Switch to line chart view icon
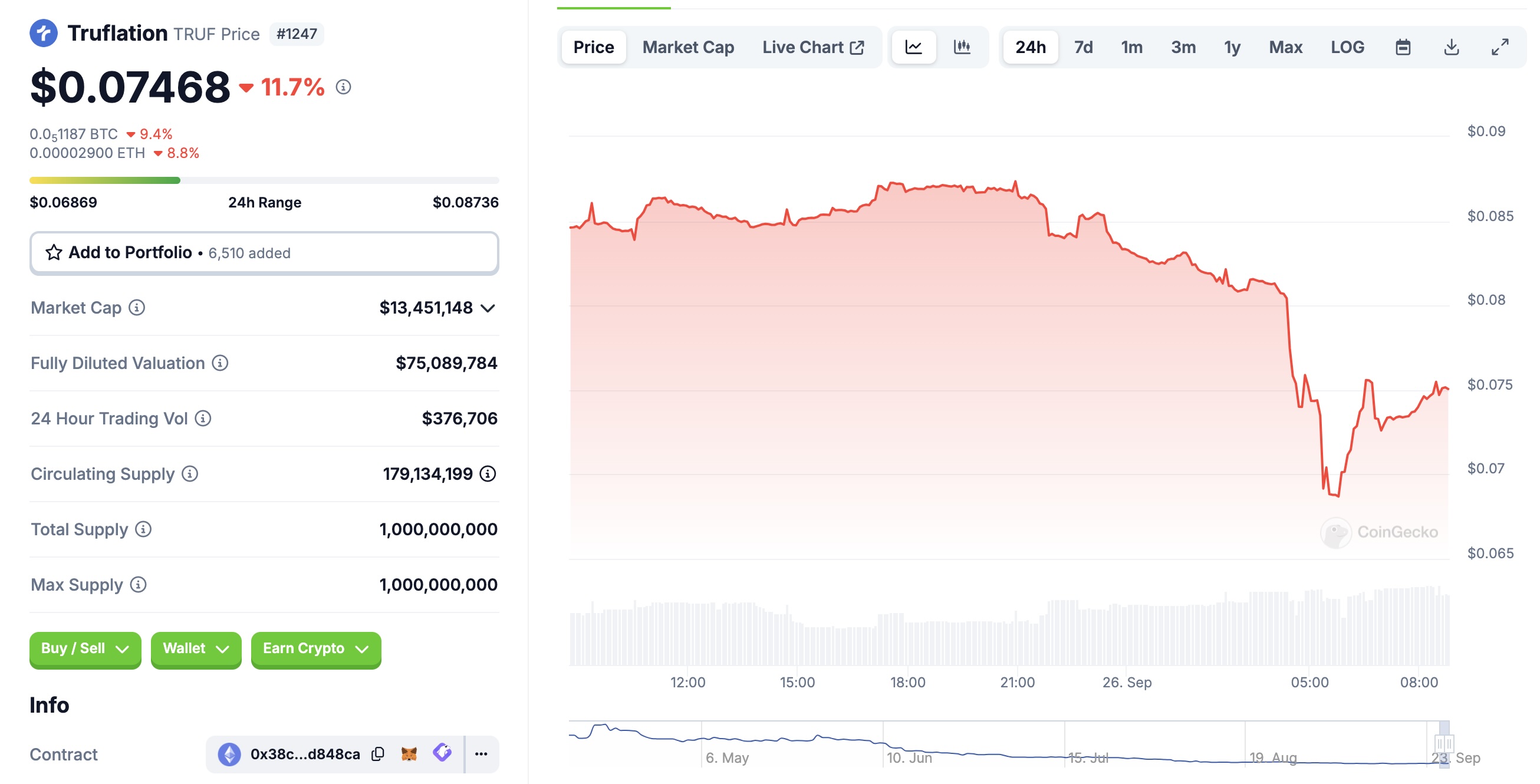This screenshot has height=784, width=1540. click(x=913, y=47)
